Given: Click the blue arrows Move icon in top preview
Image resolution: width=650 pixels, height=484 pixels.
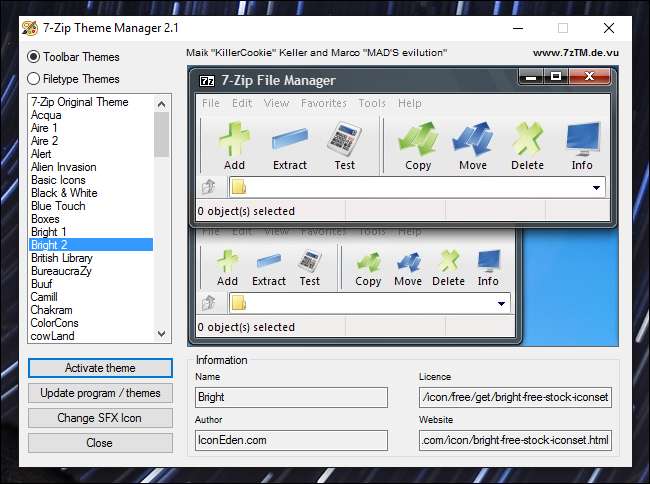Looking at the screenshot, I should point(472,138).
